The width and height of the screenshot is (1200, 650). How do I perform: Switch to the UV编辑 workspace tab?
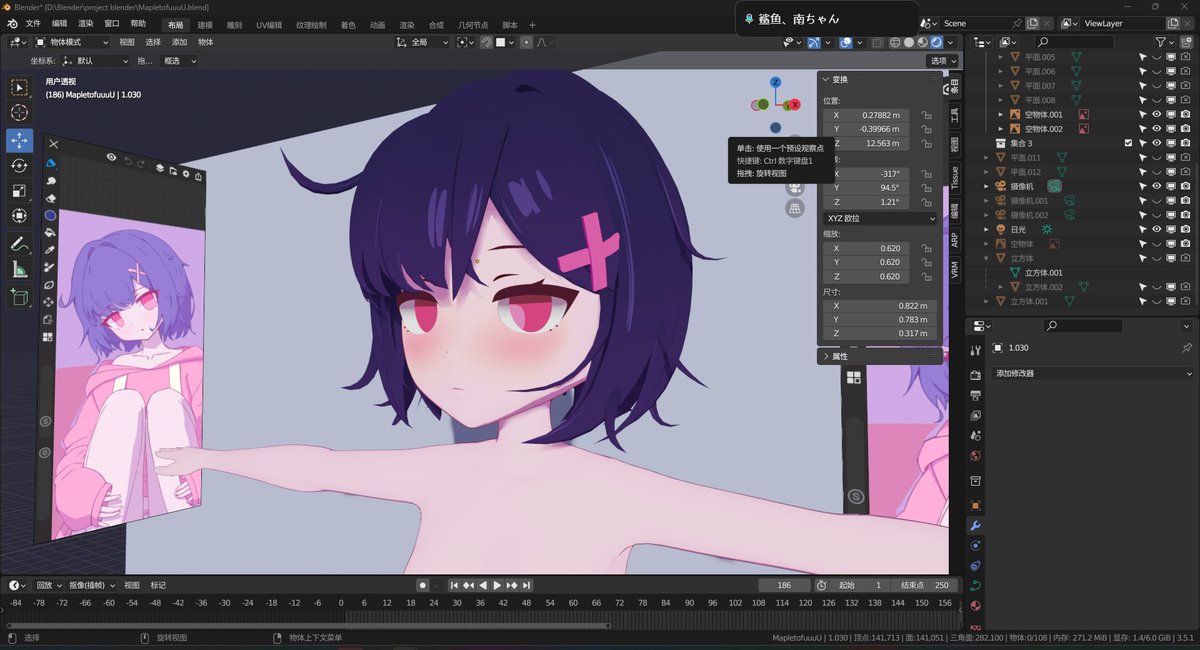(270, 24)
